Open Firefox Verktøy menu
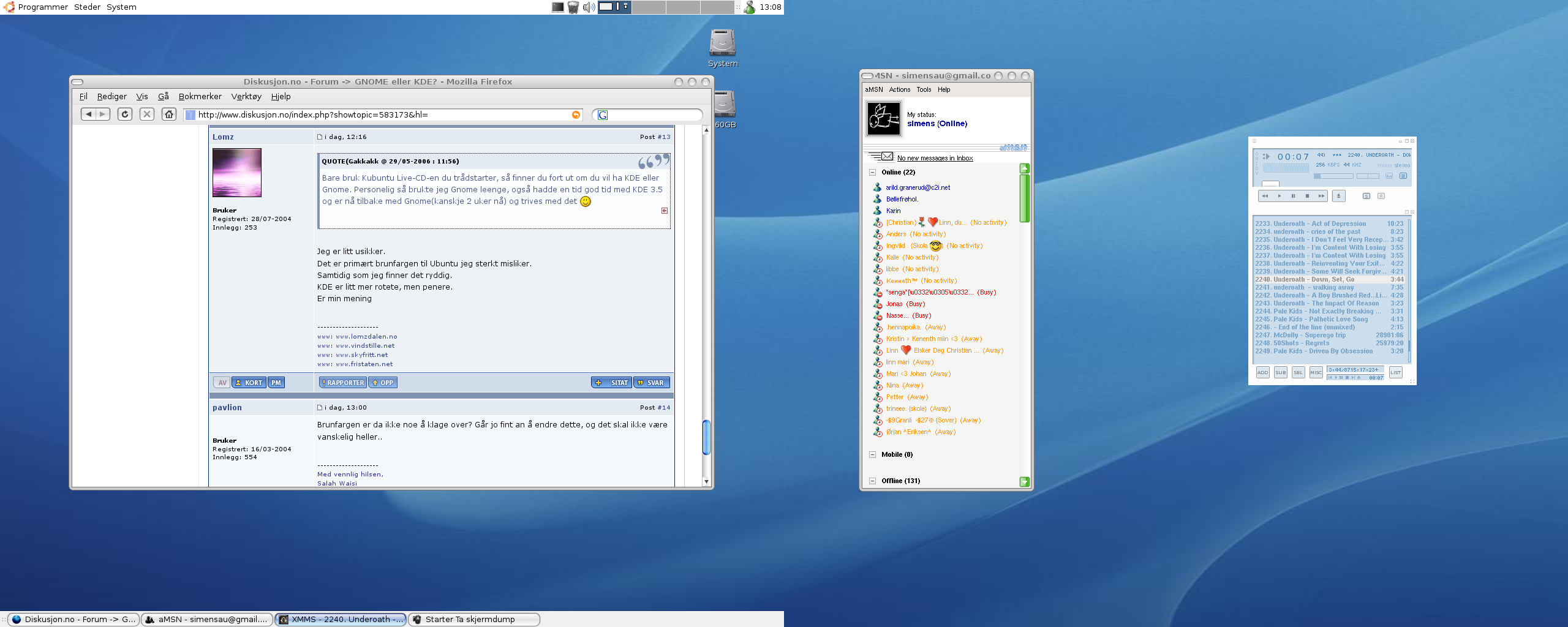The image size is (1568, 627). 246,96
